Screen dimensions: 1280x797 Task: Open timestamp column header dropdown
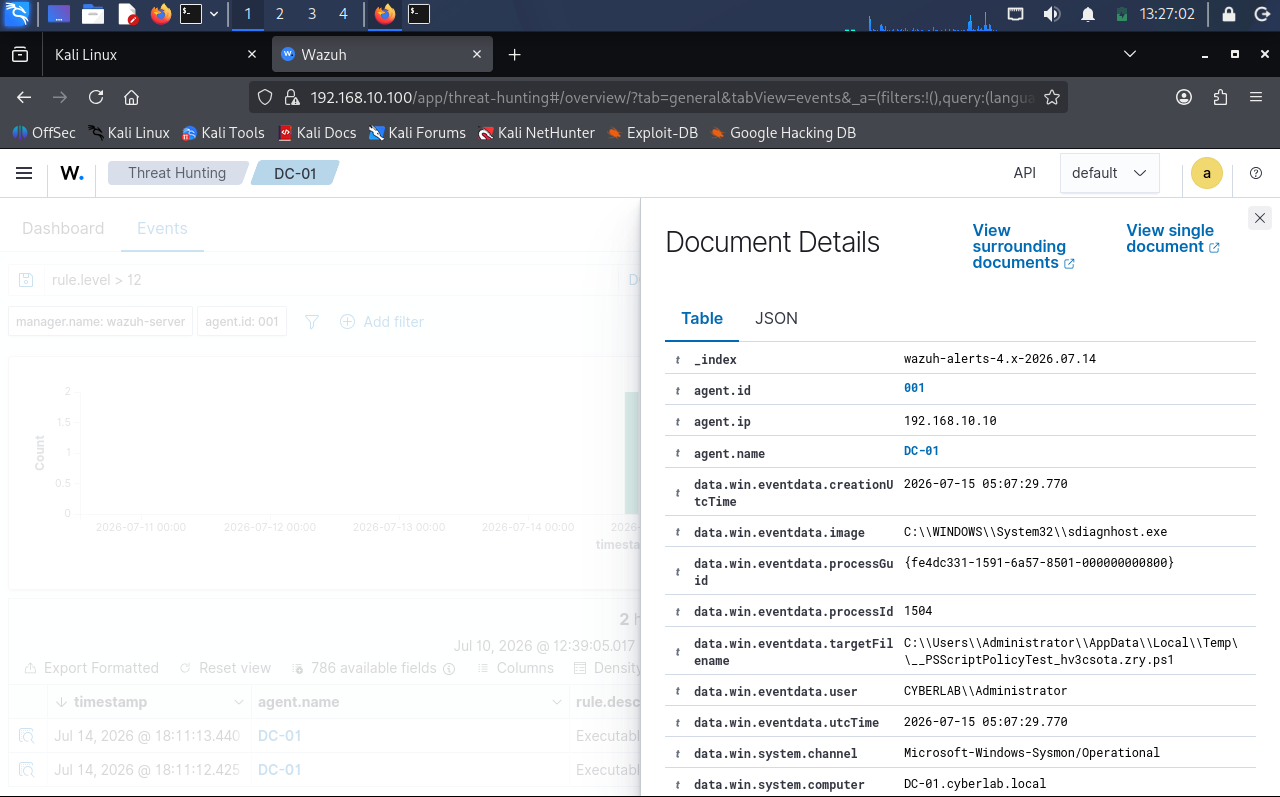coord(238,702)
